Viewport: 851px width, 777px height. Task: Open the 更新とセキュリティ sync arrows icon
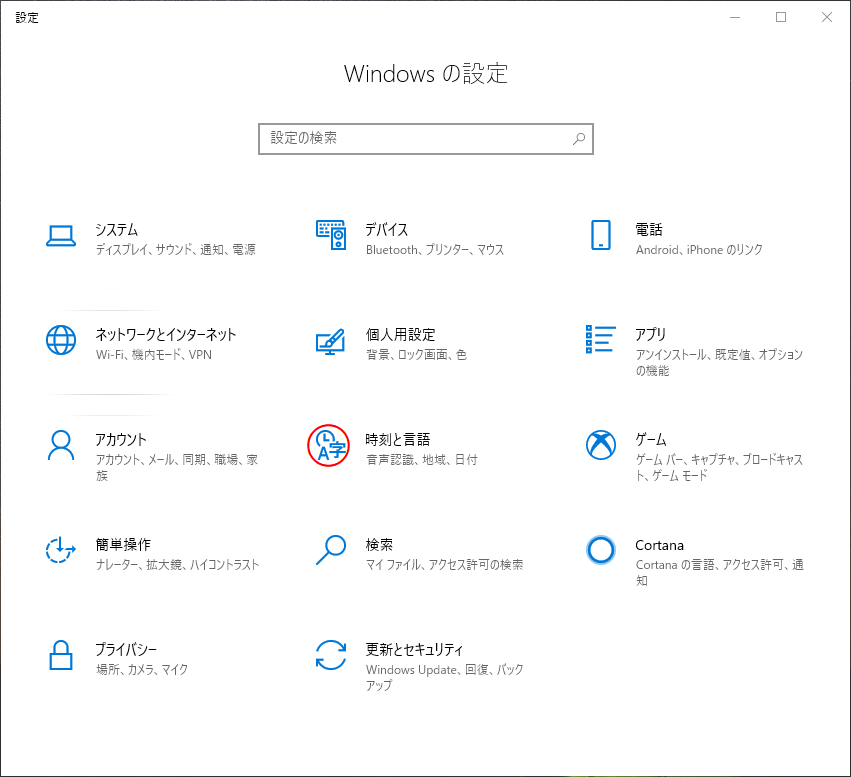click(x=331, y=655)
